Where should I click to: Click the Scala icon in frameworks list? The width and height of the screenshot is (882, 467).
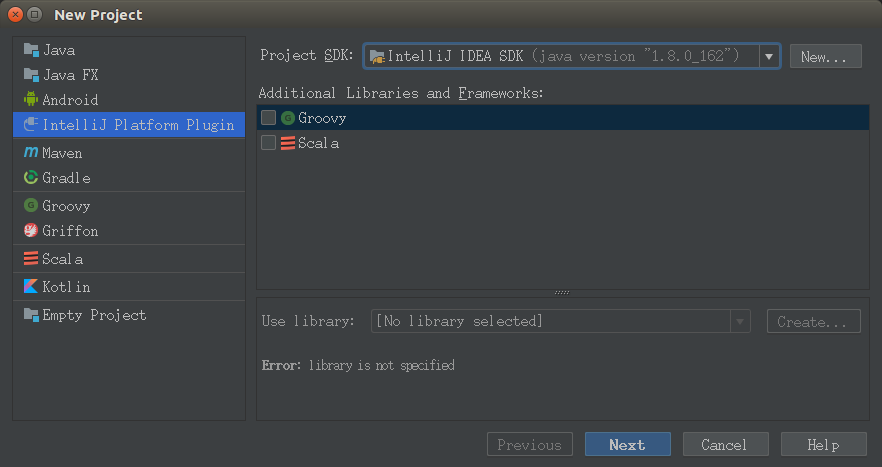point(288,143)
